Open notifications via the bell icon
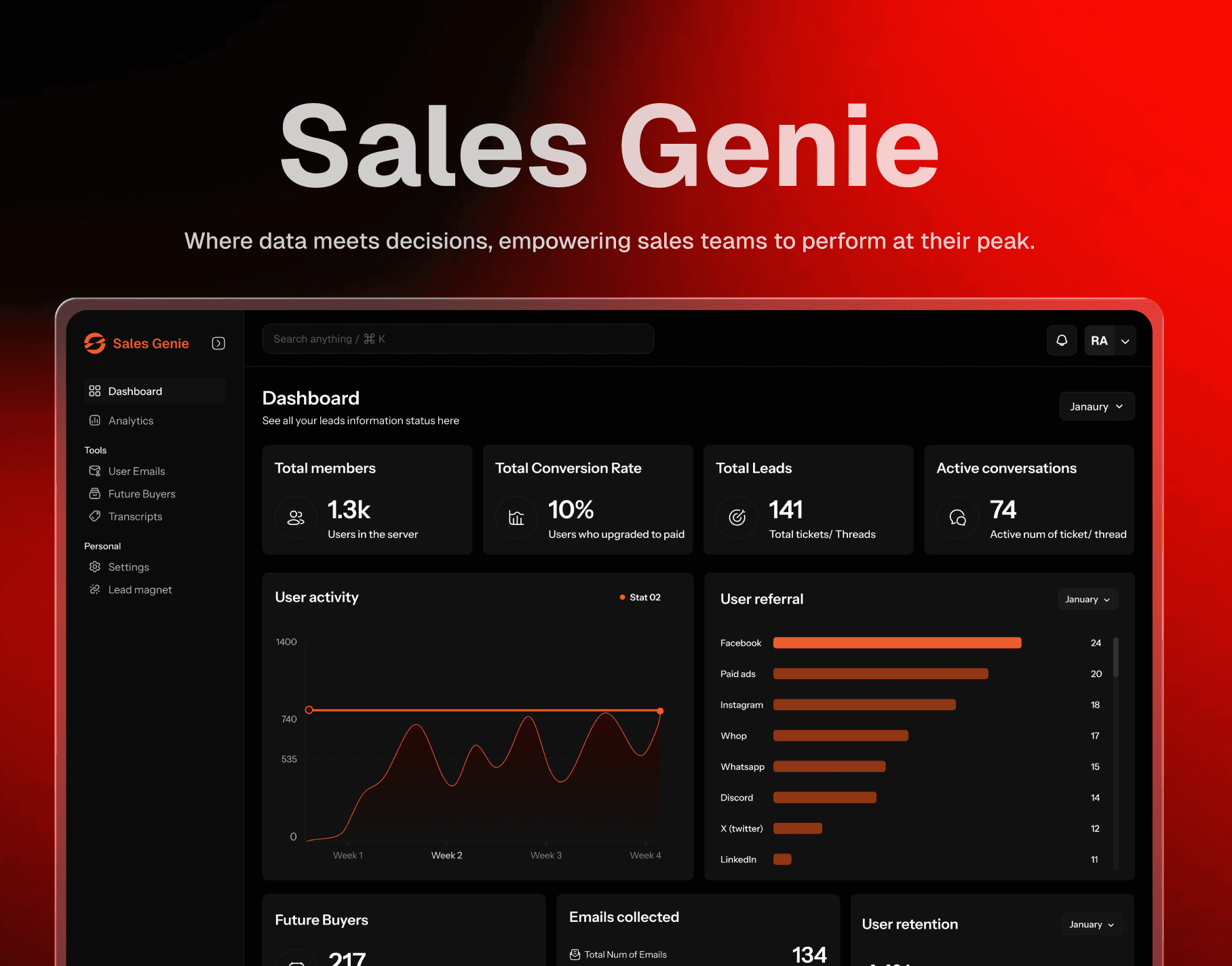The height and width of the screenshot is (966, 1232). pos(1062,341)
